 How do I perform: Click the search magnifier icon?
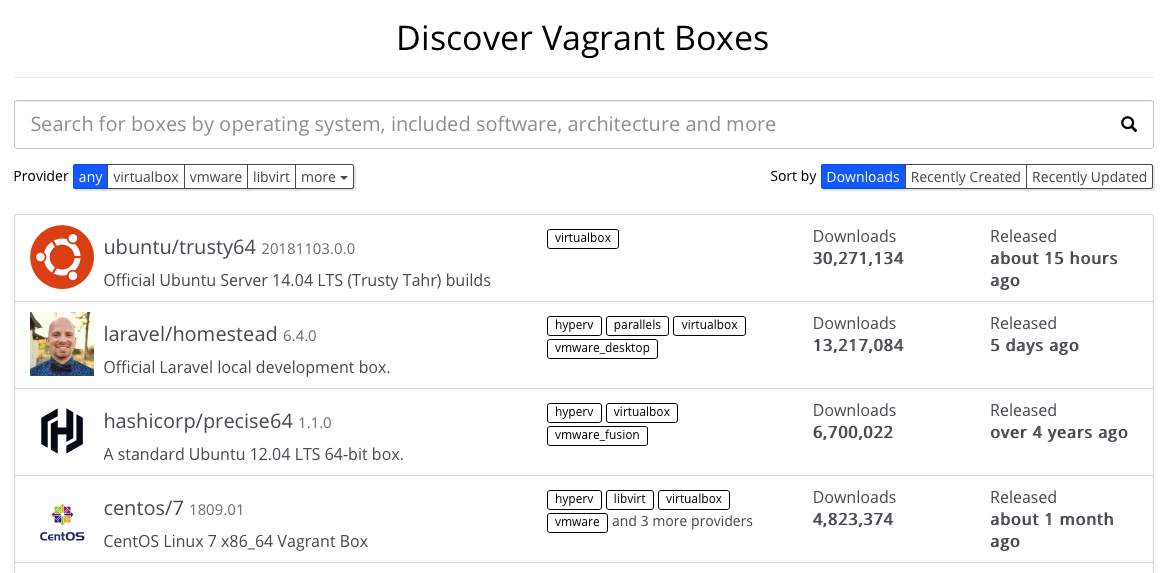(x=1128, y=124)
